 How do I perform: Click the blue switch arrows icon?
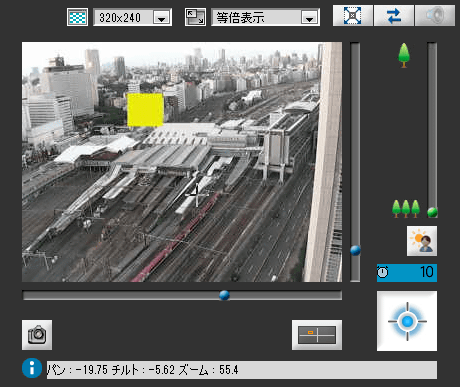tap(394, 15)
